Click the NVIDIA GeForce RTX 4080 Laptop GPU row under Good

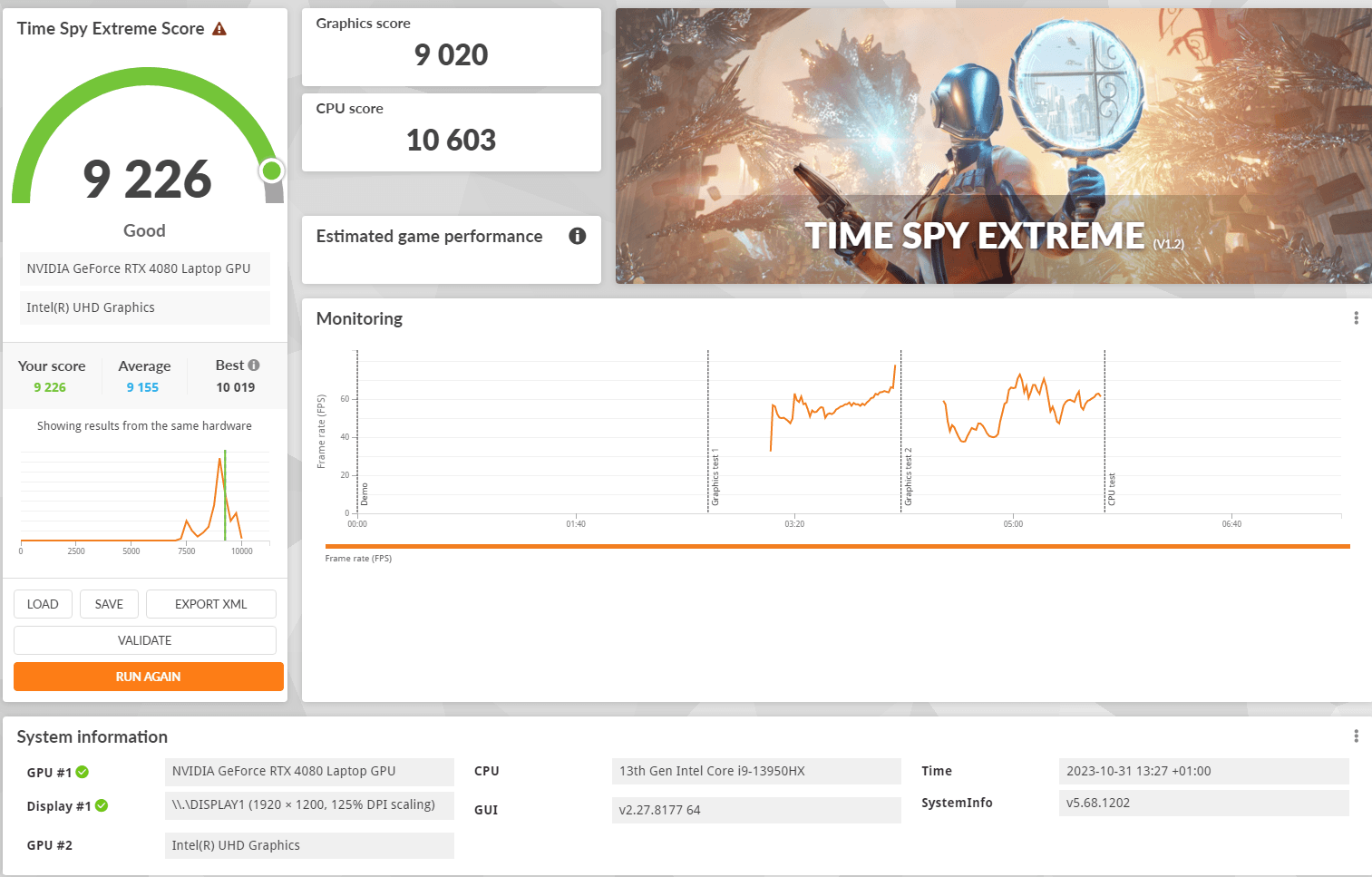145,268
